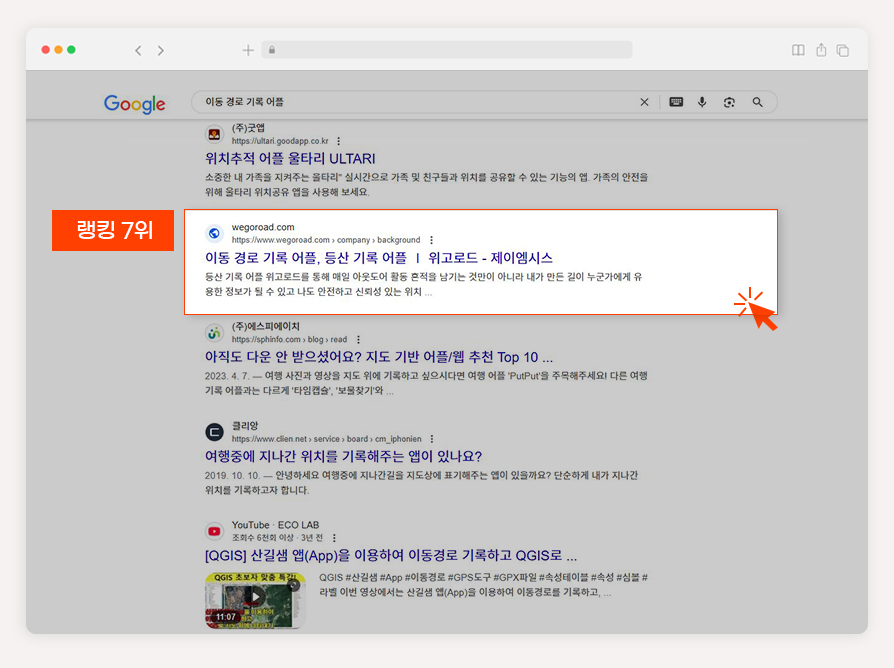This screenshot has width=894, height=668.
Task: Click the lock icon in the address bar
Action: click(x=272, y=50)
